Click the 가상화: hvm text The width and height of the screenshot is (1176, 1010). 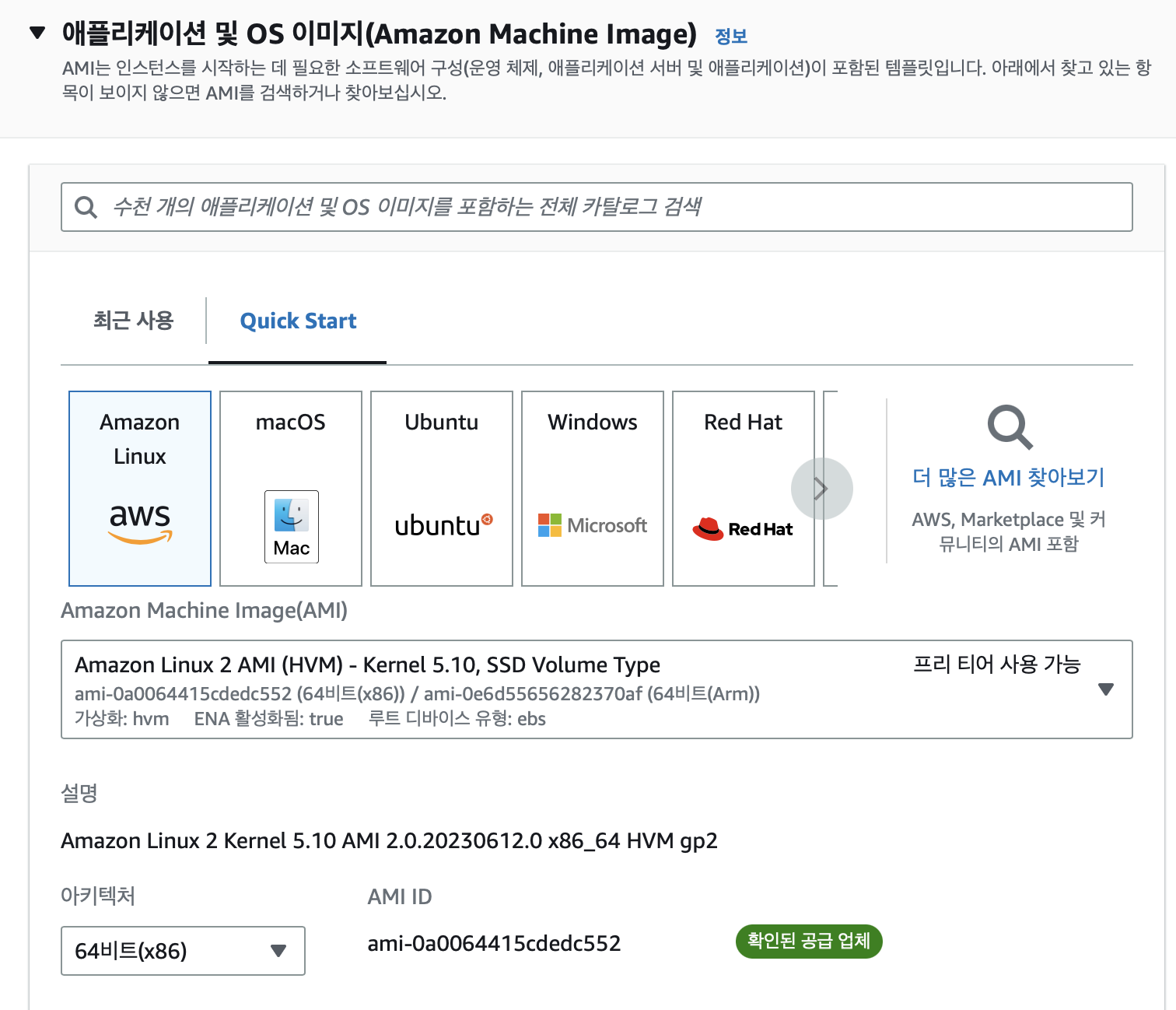(x=121, y=718)
